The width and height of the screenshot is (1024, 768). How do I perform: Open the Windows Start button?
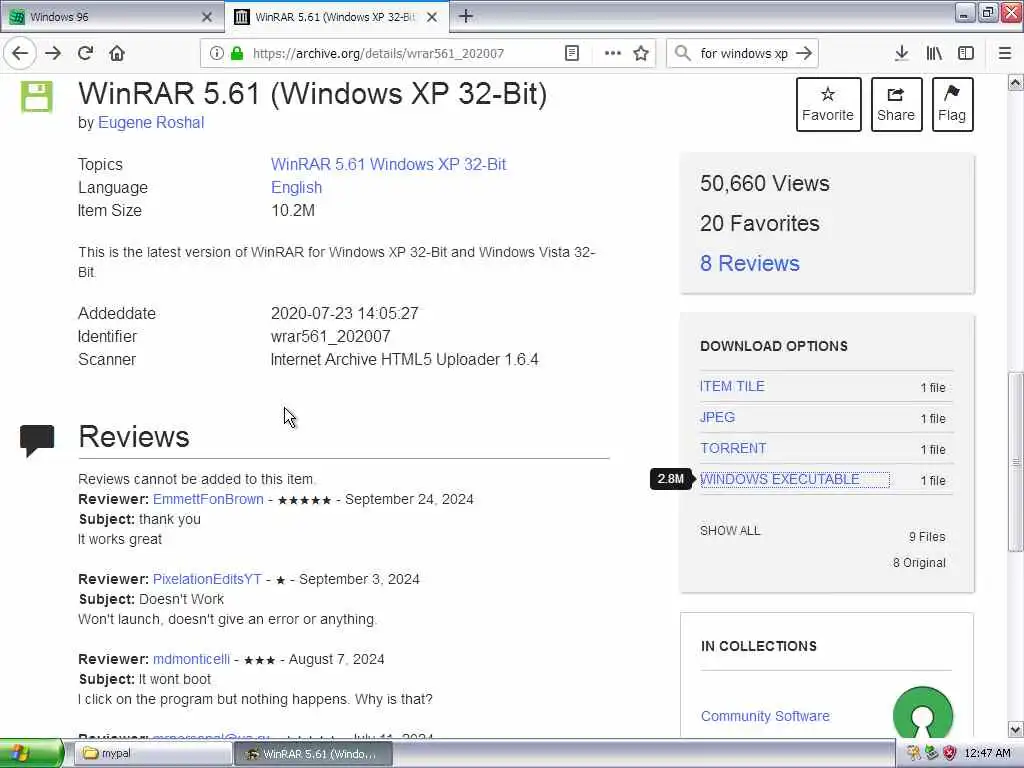[x=31, y=754]
